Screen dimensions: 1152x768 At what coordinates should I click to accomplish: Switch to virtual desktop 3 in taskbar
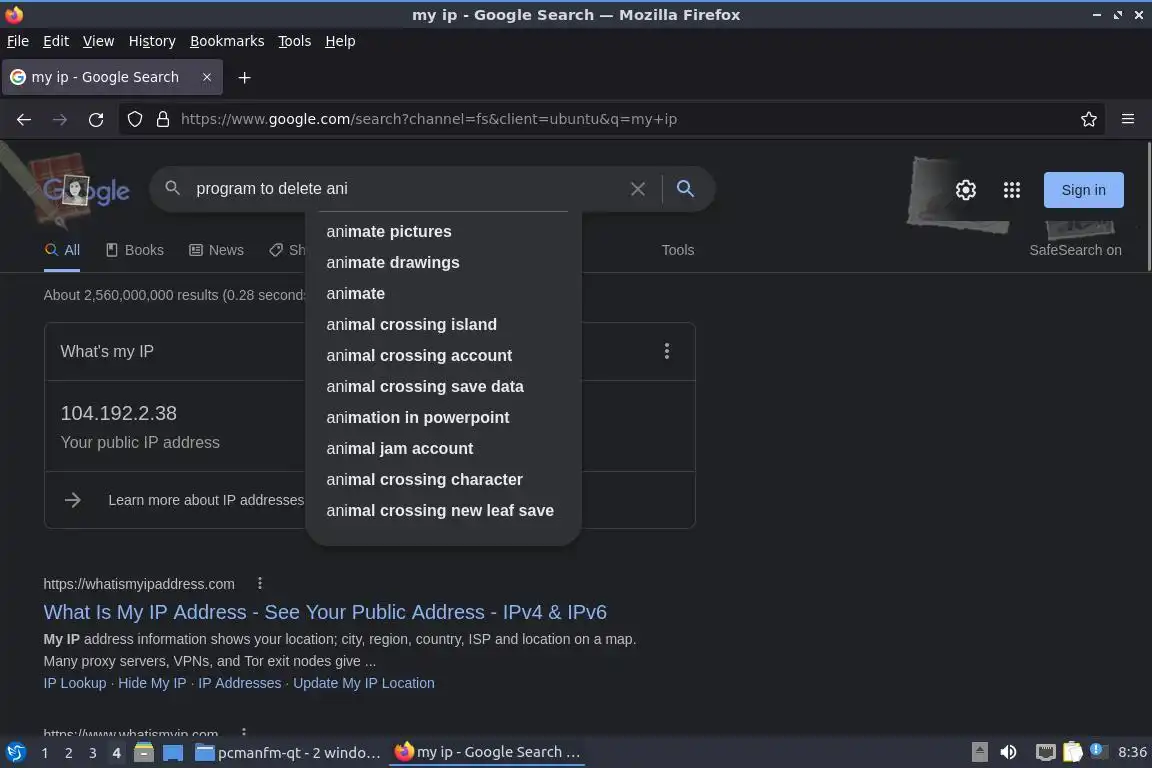pos(93,753)
